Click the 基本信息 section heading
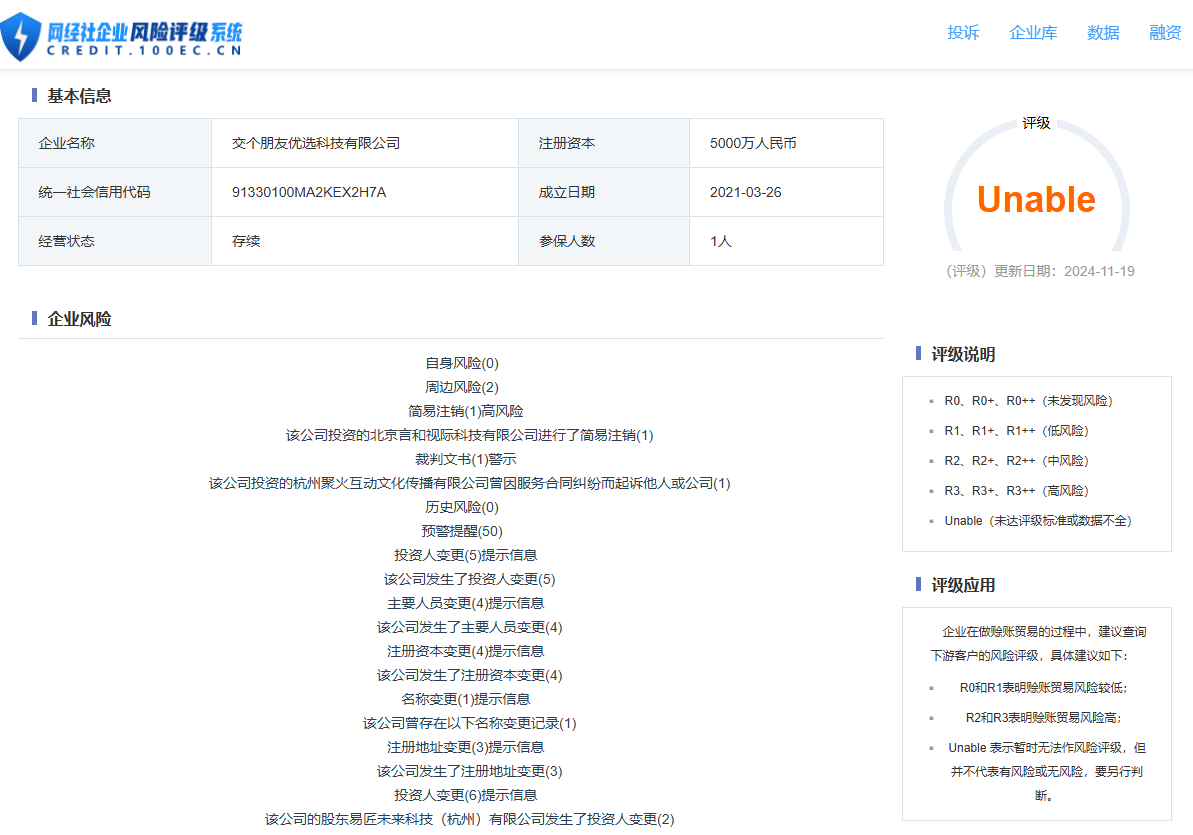This screenshot has height=835, width=1193. tap(79, 96)
